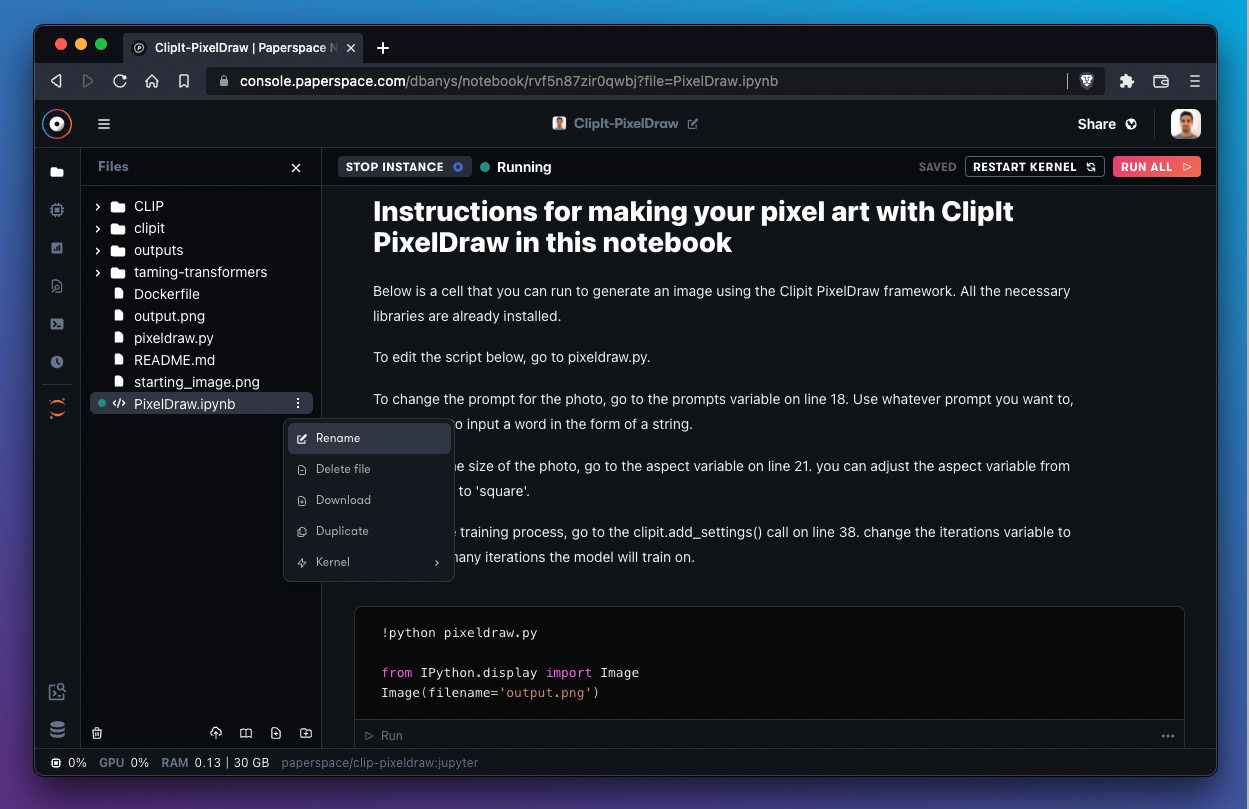Open the three-dot menu for PixelDraw.ipynb
1249x809 pixels.
298,403
